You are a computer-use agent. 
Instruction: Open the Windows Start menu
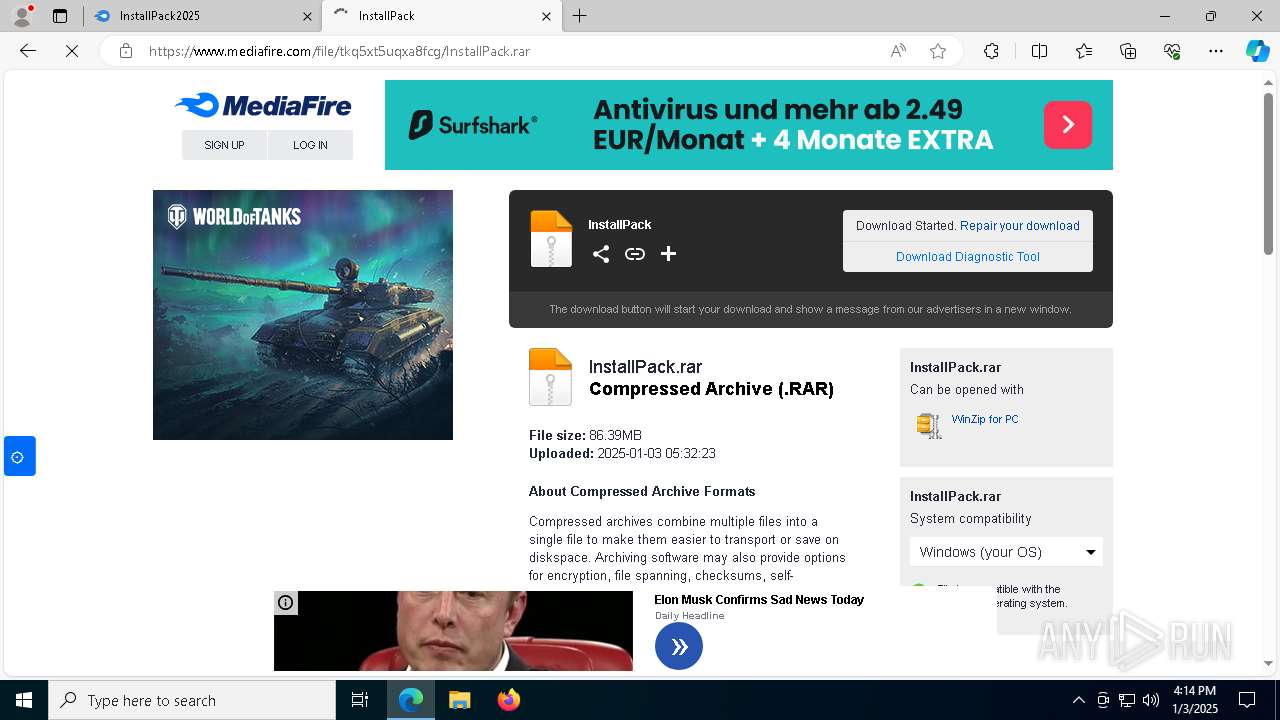click(24, 700)
